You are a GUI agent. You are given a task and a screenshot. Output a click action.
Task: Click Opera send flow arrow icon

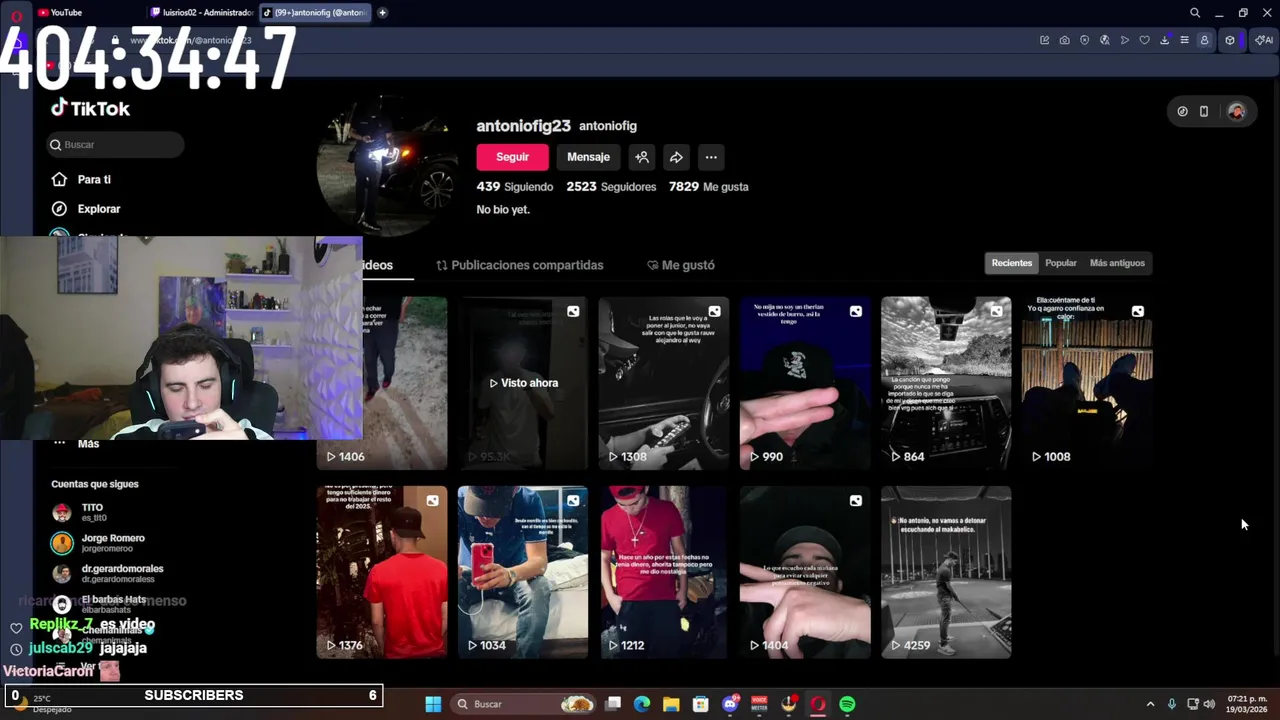click(x=1124, y=40)
